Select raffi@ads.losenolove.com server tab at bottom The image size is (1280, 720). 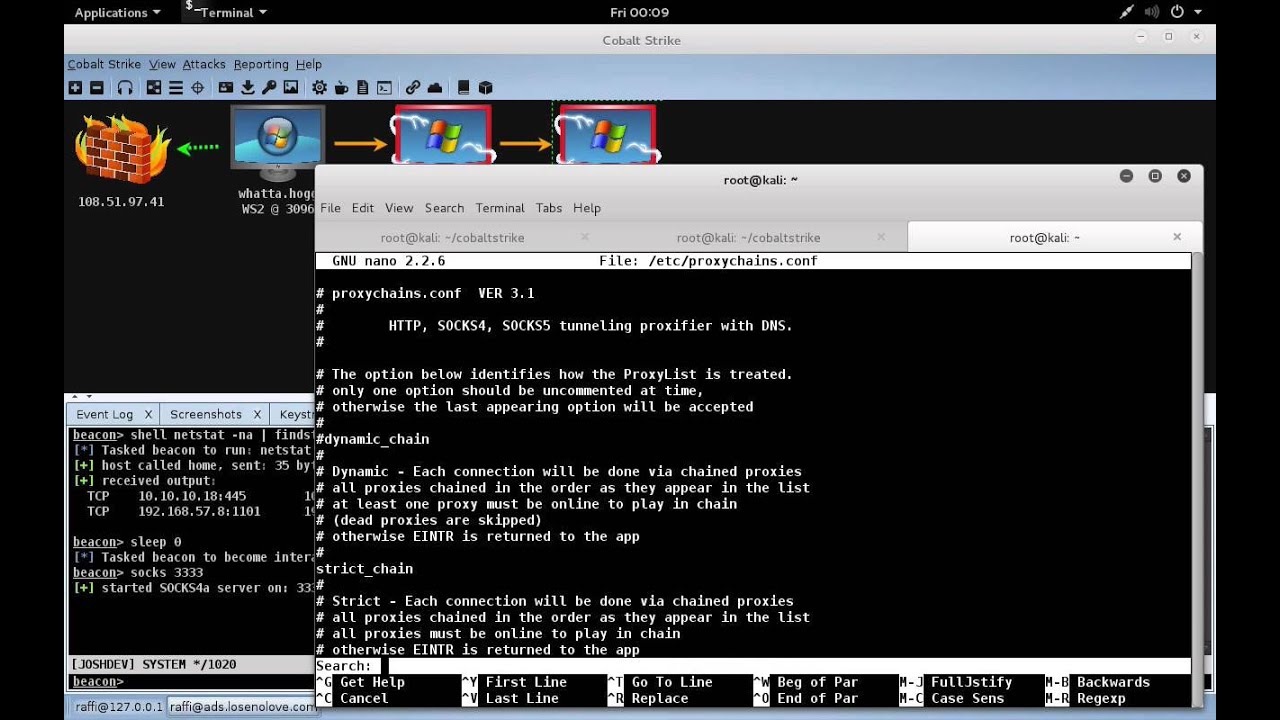click(240, 707)
